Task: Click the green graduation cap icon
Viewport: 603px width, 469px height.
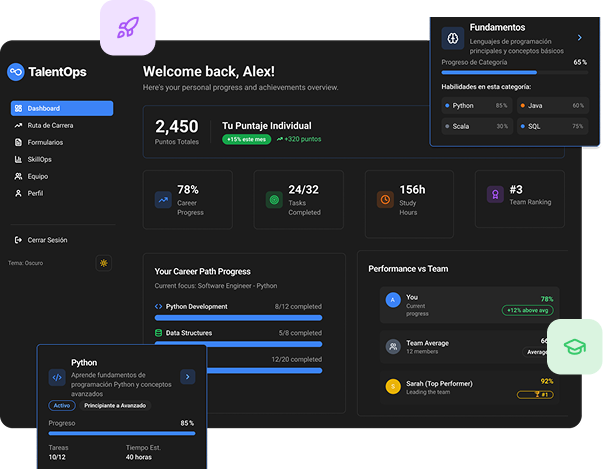Action: tap(575, 347)
